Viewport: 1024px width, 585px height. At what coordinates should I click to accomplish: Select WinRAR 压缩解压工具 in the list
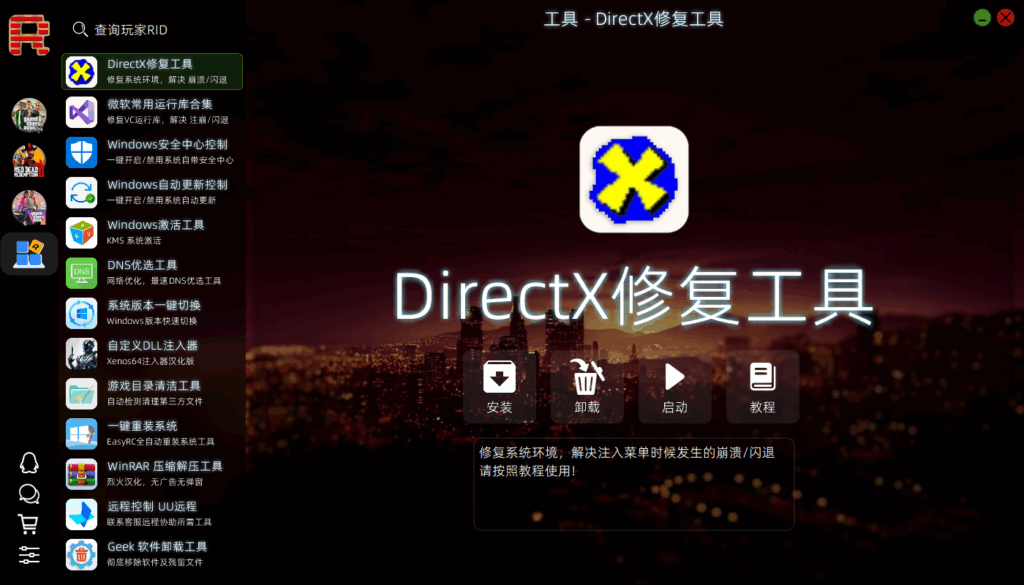(x=152, y=474)
